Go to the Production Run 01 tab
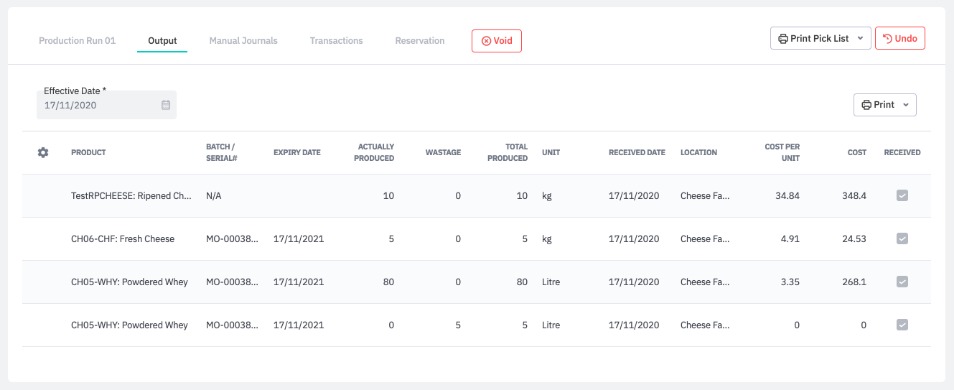Viewport: 954px width, 390px height. point(77,41)
